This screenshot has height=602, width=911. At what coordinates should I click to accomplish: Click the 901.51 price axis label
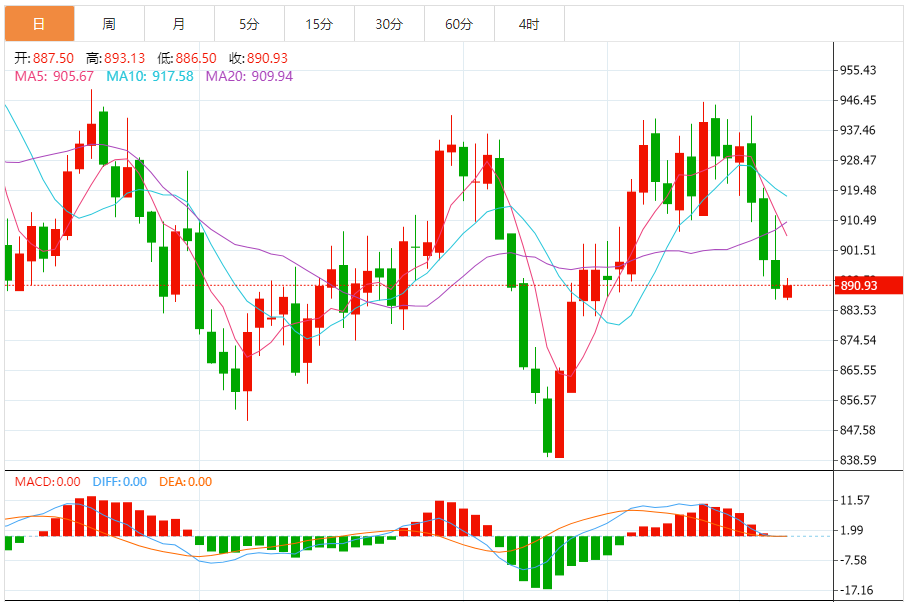[x=858, y=250]
